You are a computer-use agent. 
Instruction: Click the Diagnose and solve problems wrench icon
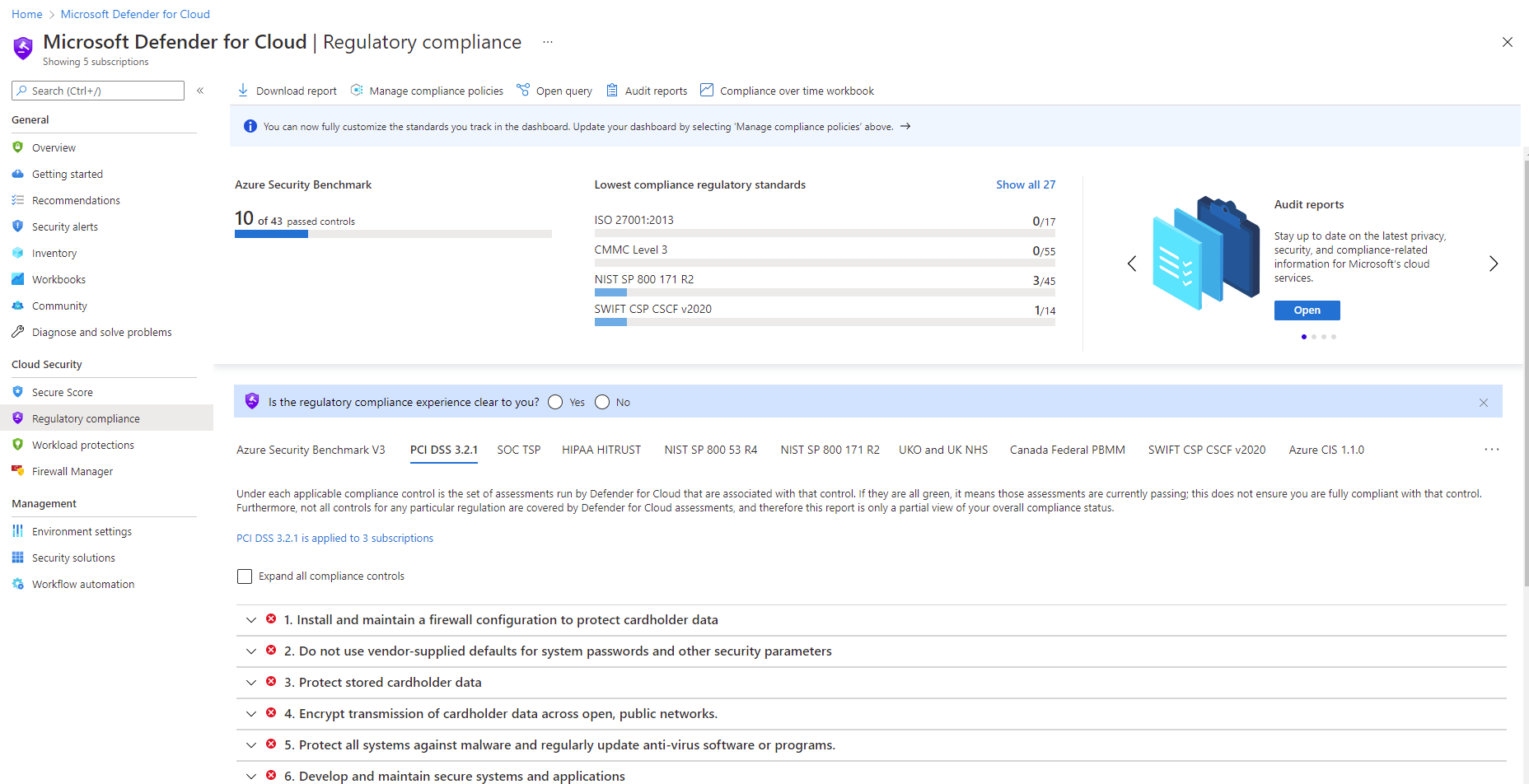tap(18, 332)
